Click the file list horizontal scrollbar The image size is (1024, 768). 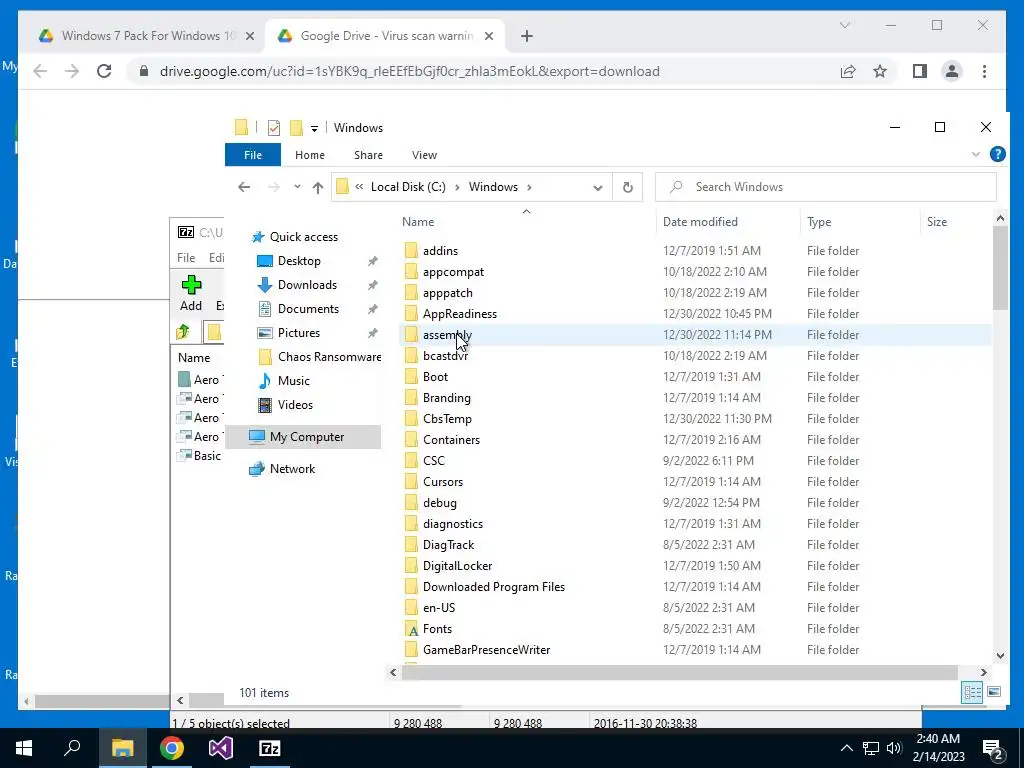pyautogui.click(x=679, y=672)
